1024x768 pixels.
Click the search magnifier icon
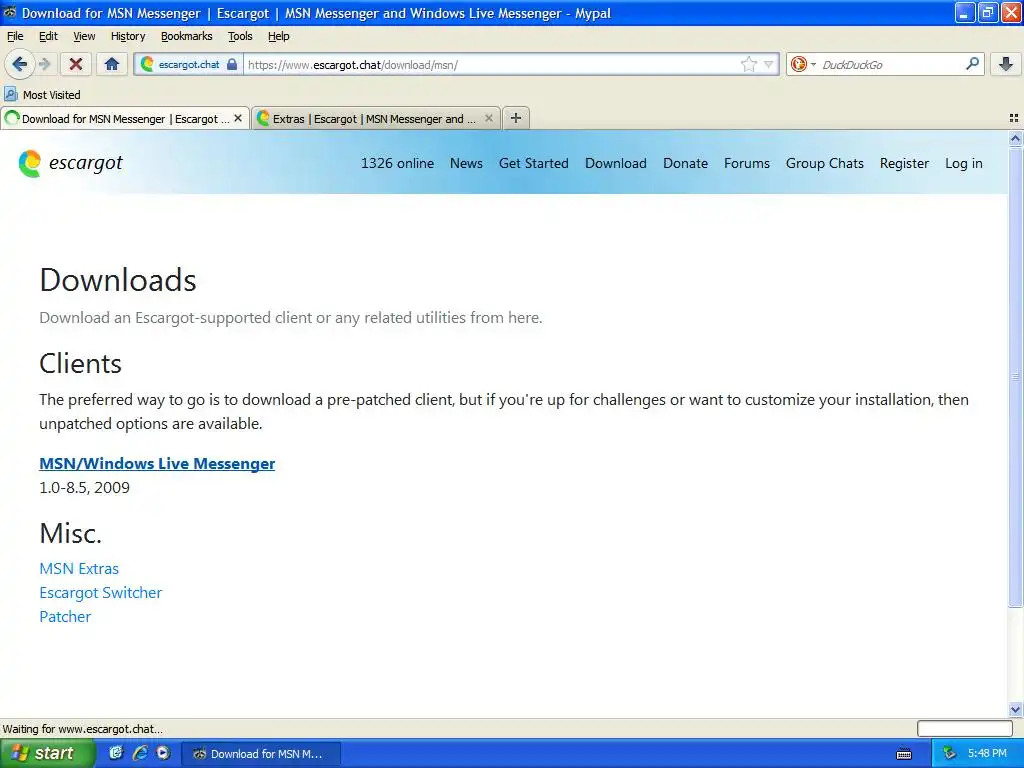[x=972, y=64]
